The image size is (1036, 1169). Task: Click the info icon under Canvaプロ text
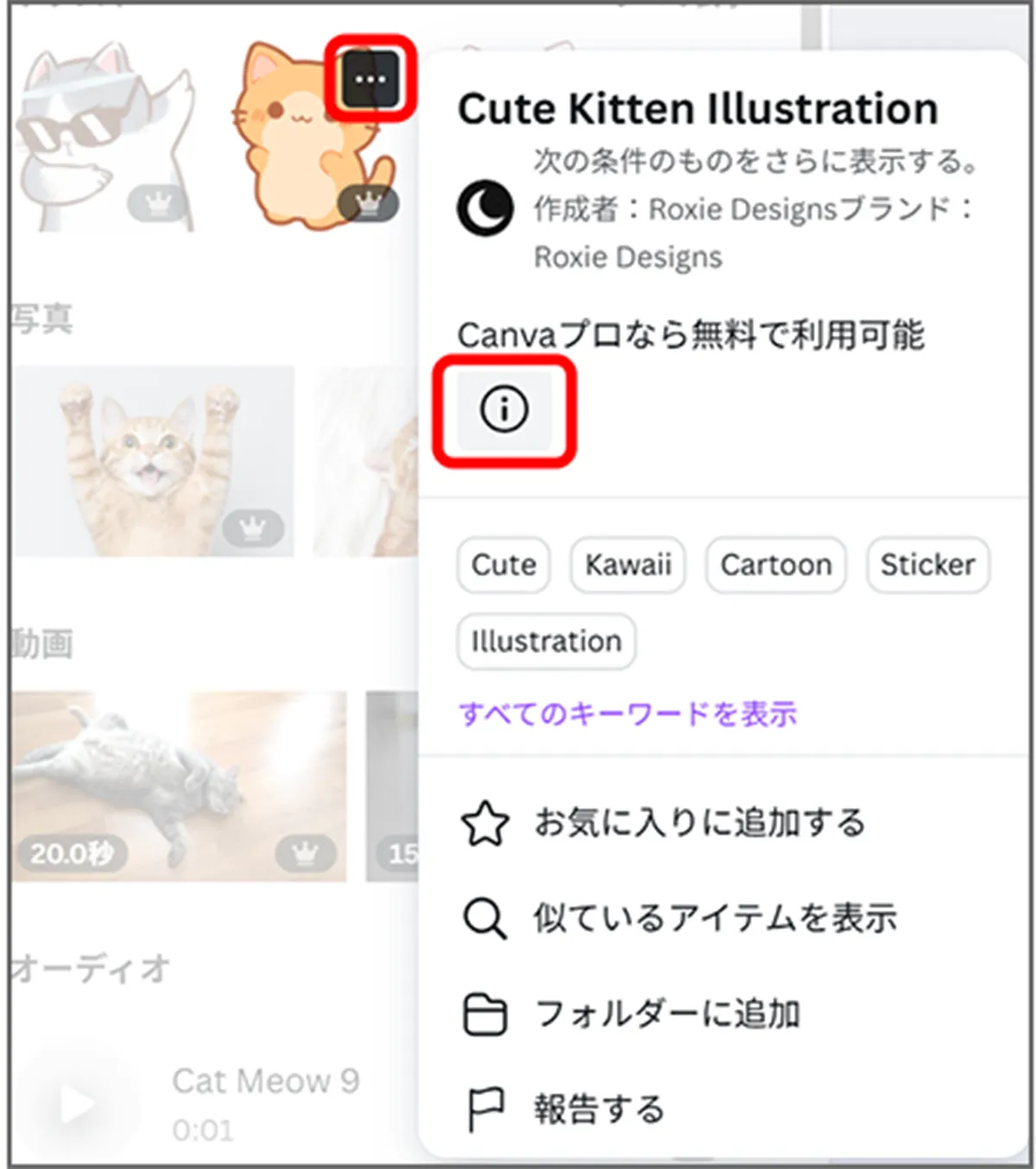click(x=504, y=409)
